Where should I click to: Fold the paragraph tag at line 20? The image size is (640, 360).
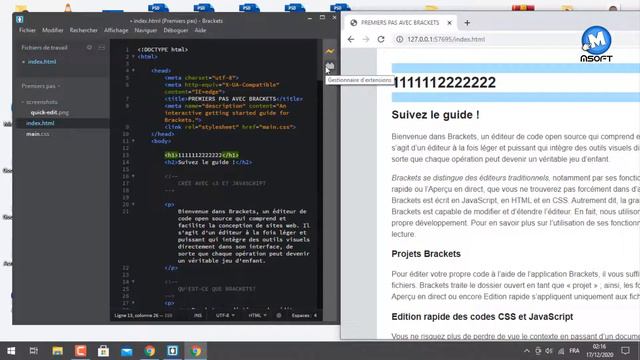coord(133,204)
